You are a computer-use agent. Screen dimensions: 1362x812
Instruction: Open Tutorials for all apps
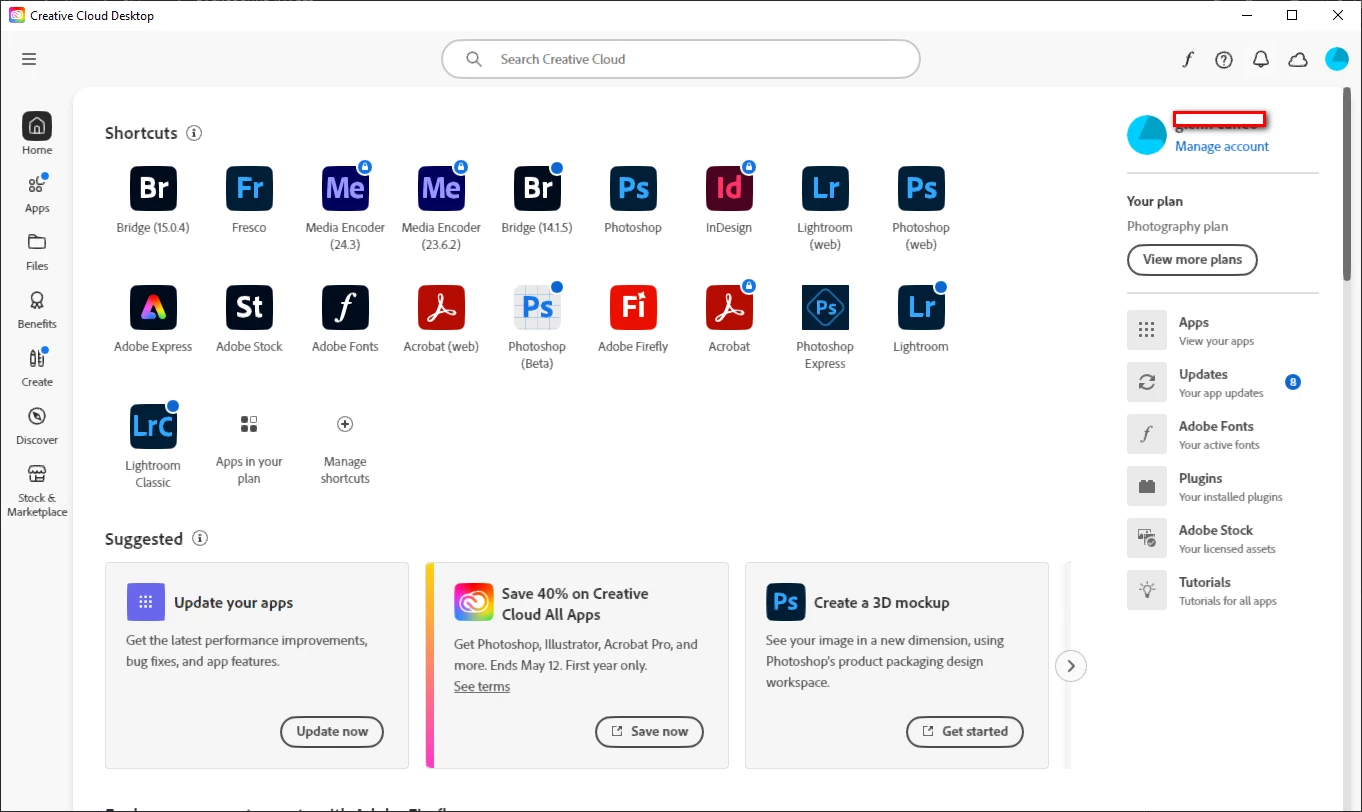tap(1222, 591)
